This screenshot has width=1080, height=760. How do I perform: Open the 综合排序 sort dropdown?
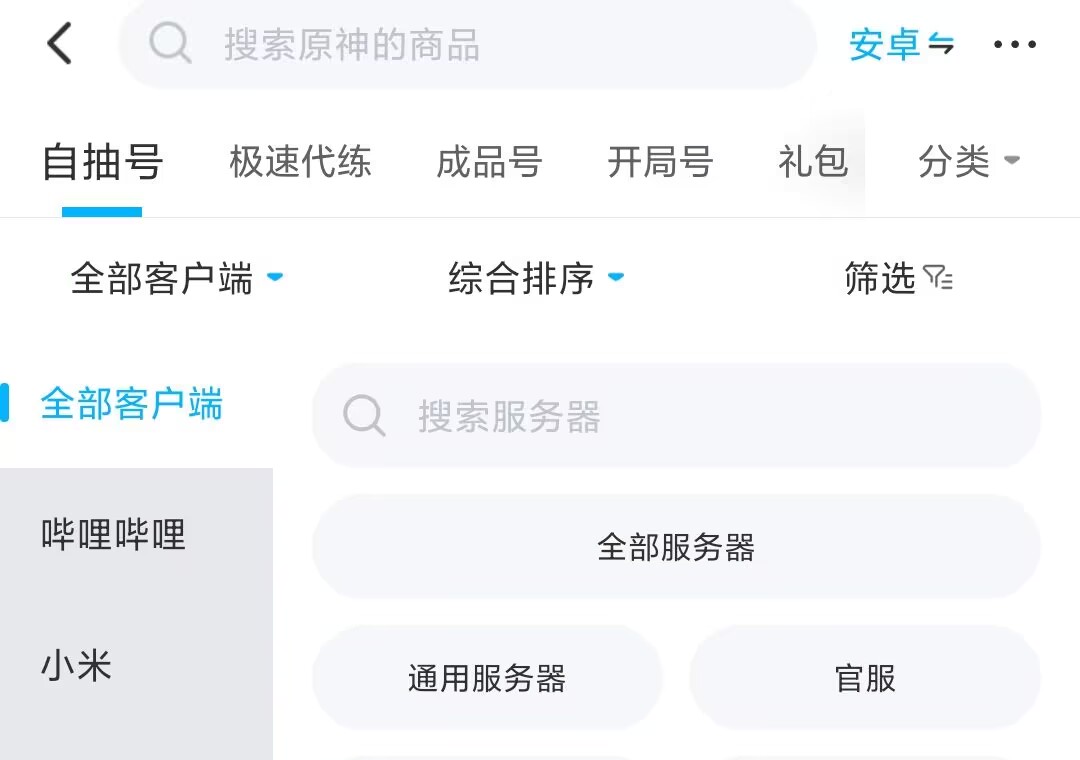[536, 278]
